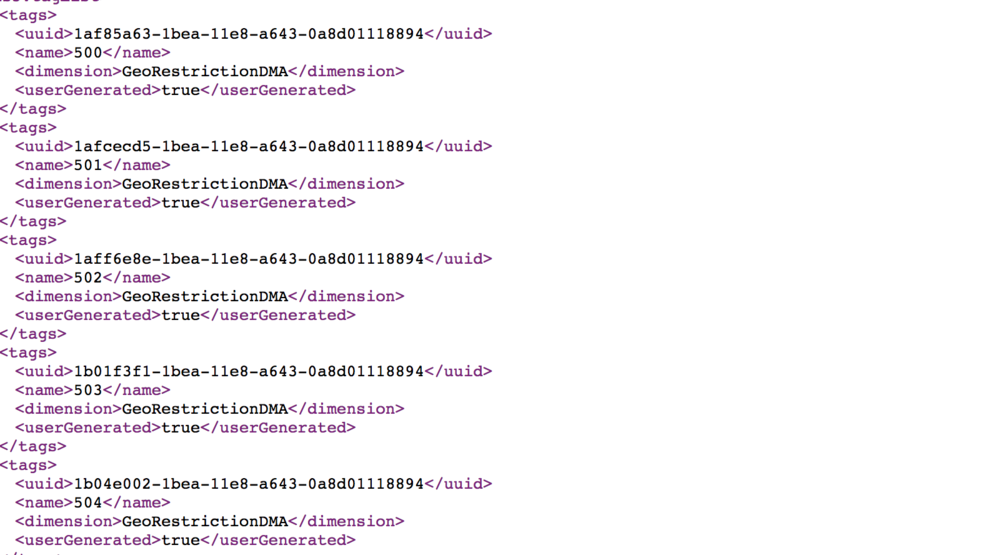Click the uuid starting with 1b01f3f1
The width and height of the screenshot is (986, 555).
249,371
